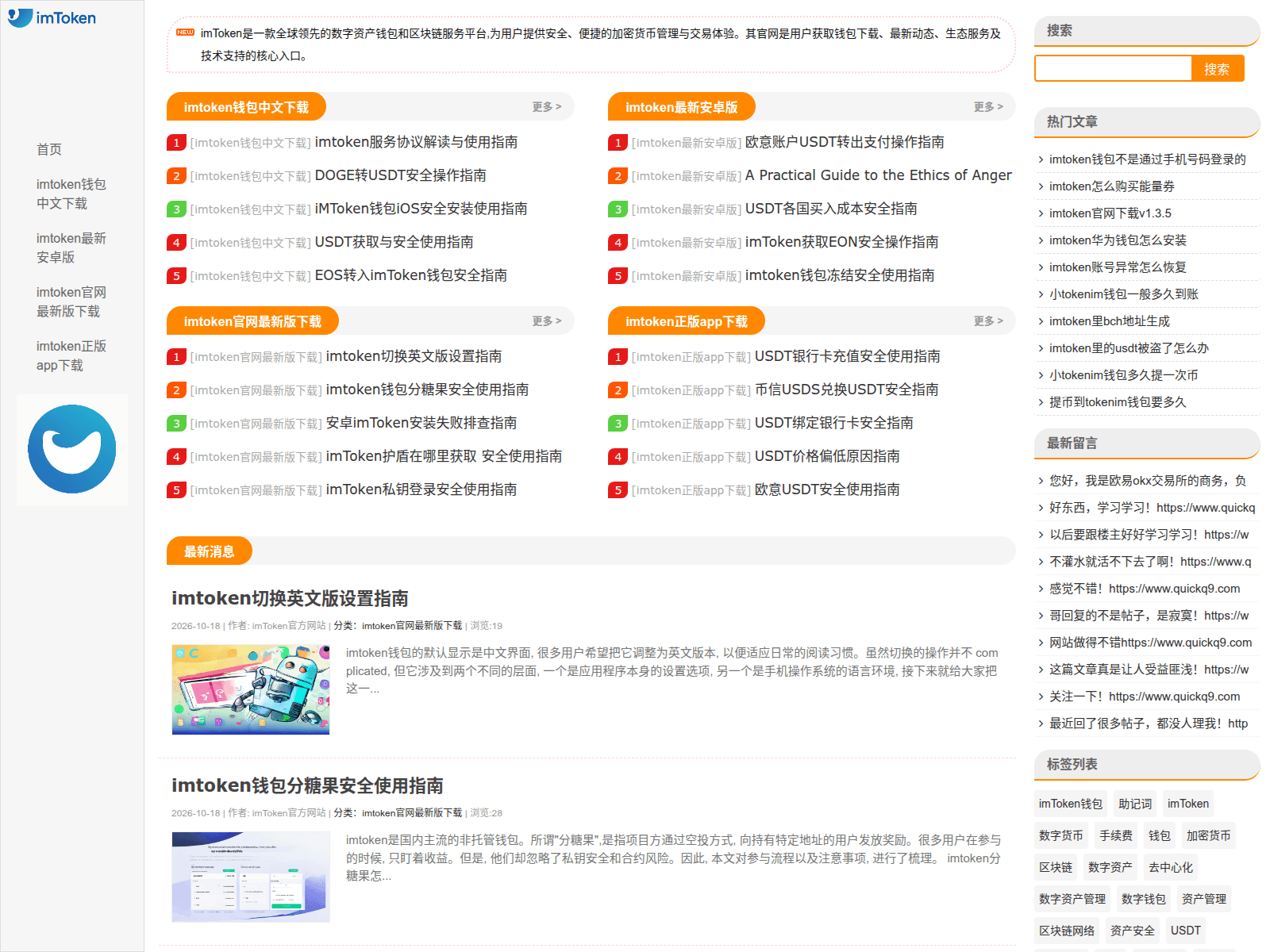
Task: Open hot article imtoken里的usdt被盗了怎么办
Action: click(1129, 348)
